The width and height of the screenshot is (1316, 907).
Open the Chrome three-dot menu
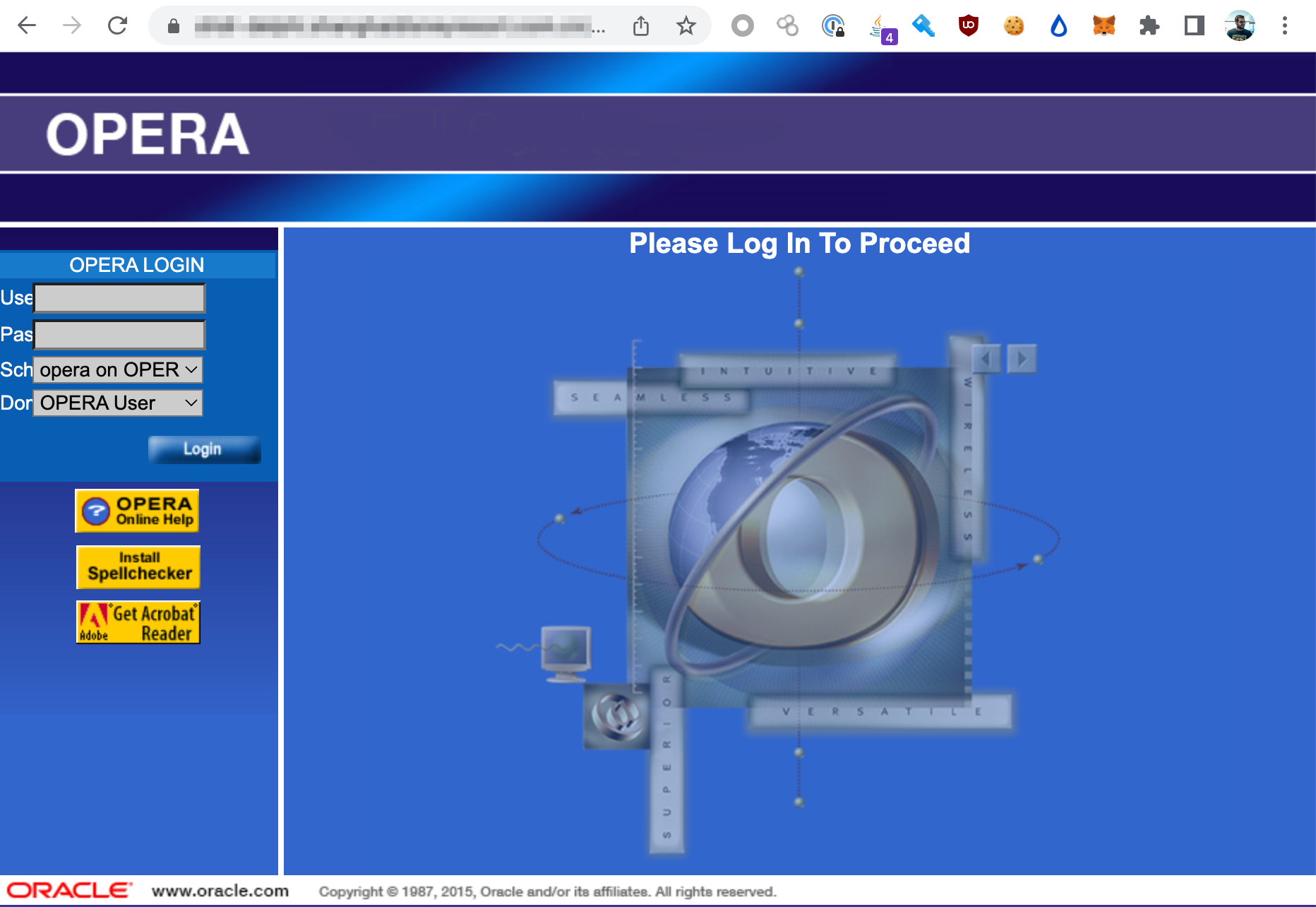1285,26
